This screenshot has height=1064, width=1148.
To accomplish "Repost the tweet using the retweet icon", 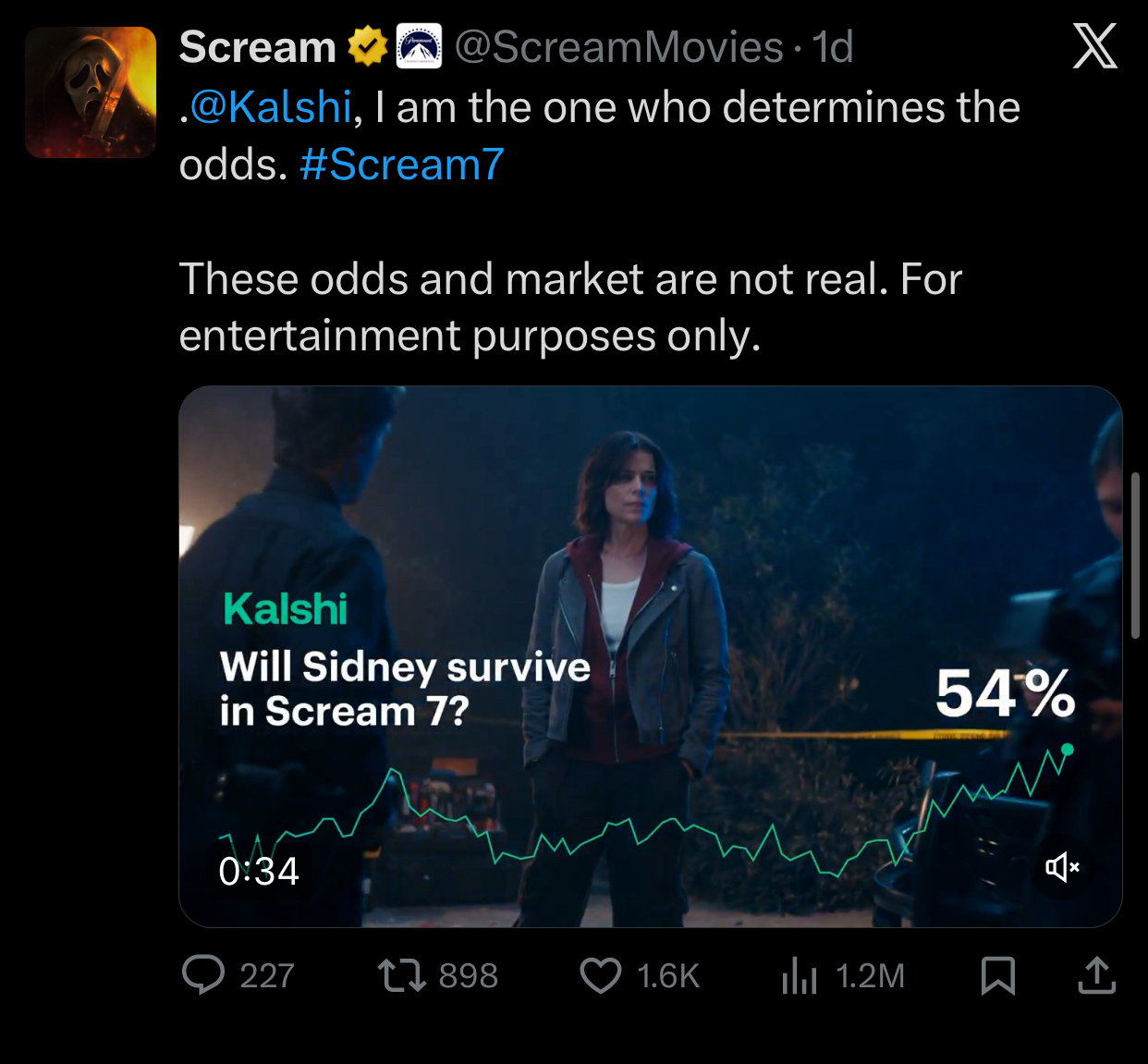I will tap(401, 975).
